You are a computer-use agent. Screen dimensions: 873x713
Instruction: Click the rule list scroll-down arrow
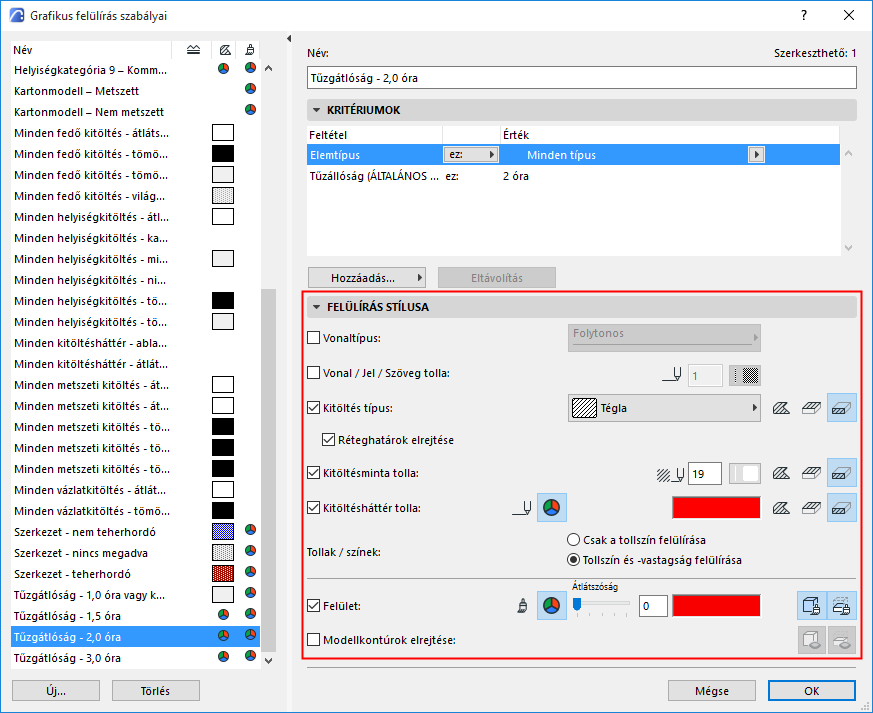click(268, 661)
